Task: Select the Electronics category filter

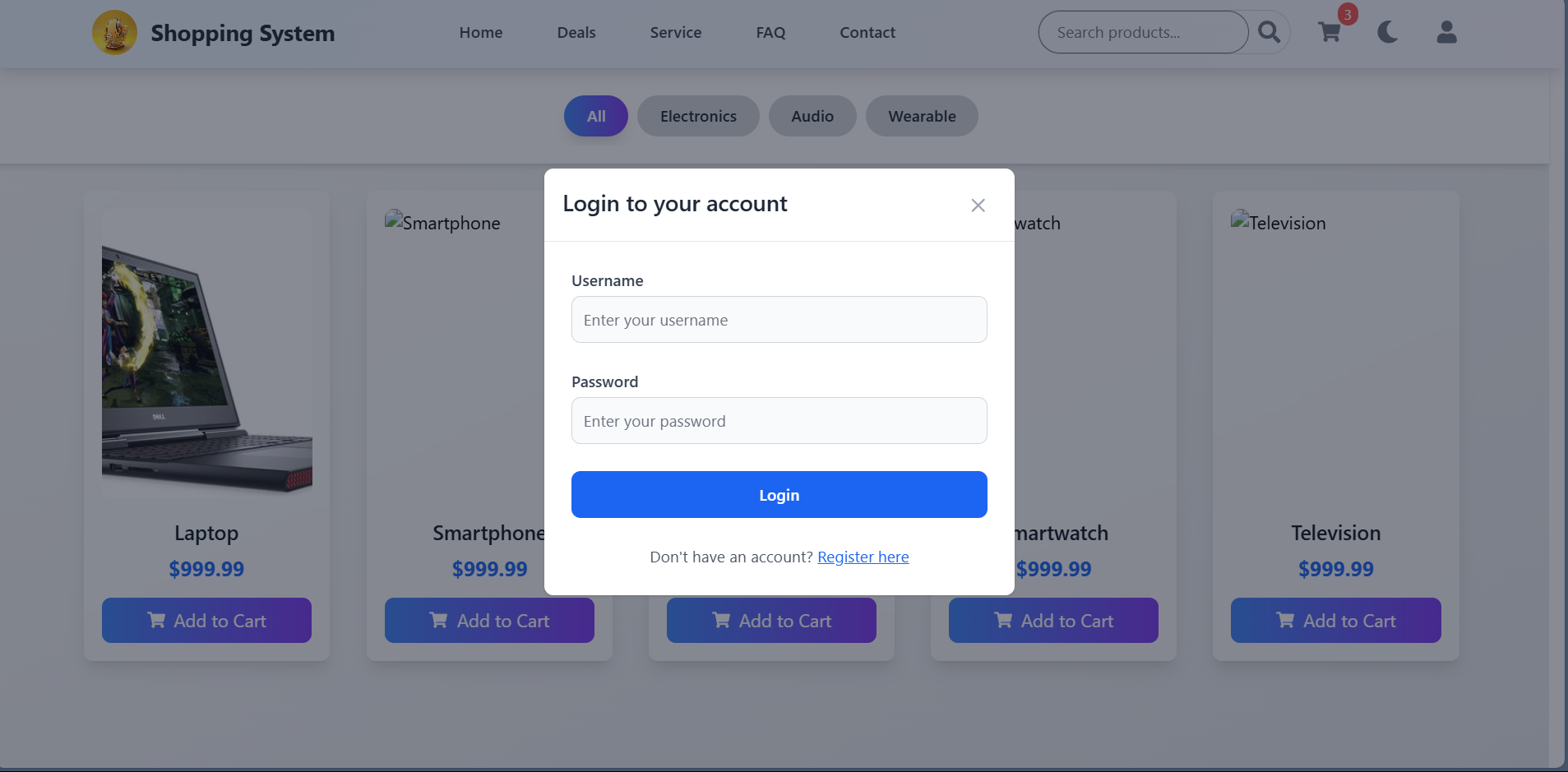Action: coord(697,116)
